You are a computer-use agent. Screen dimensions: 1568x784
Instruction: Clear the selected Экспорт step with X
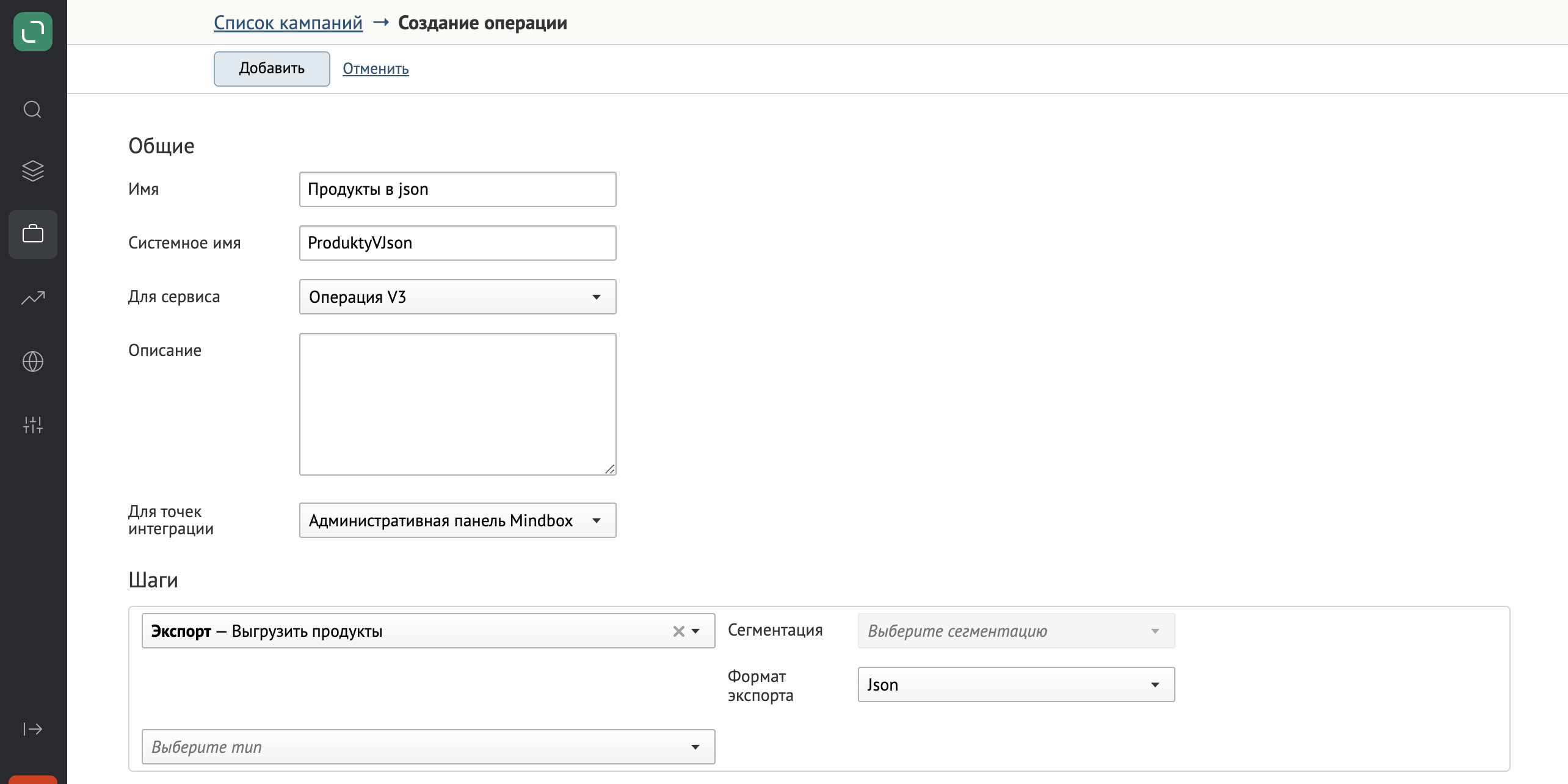pos(678,631)
